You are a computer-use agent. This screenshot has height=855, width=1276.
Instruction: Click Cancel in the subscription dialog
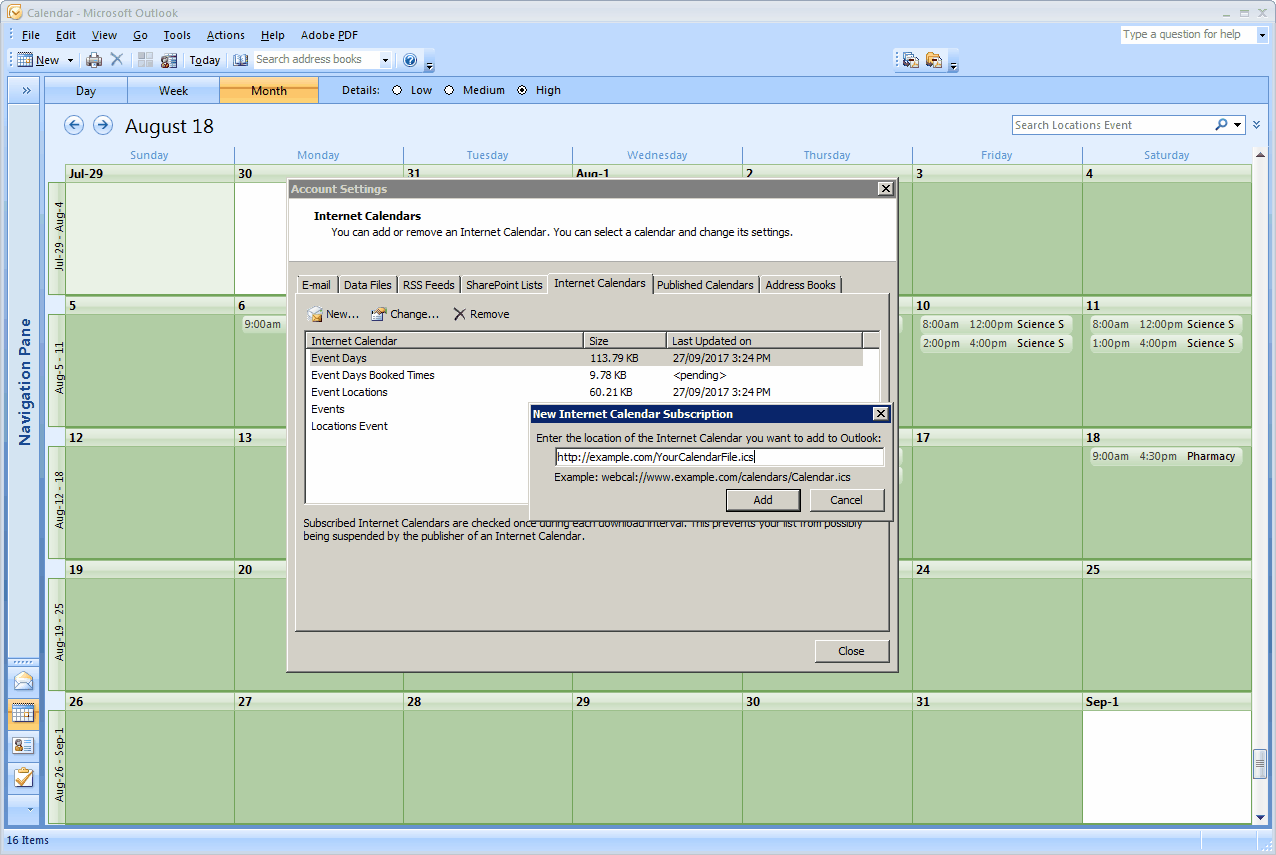[846, 500]
